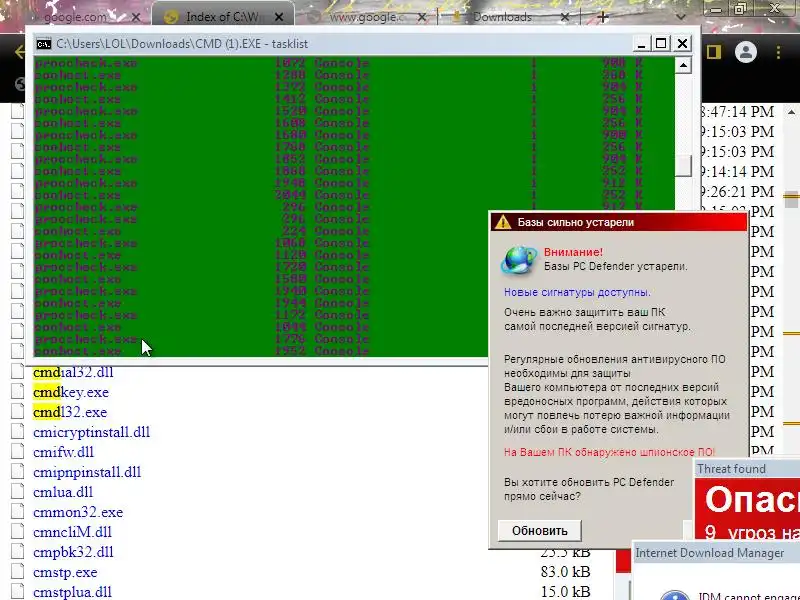Click the CMD scrollbar up arrow
The image size is (800, 600).
[683, 65]
